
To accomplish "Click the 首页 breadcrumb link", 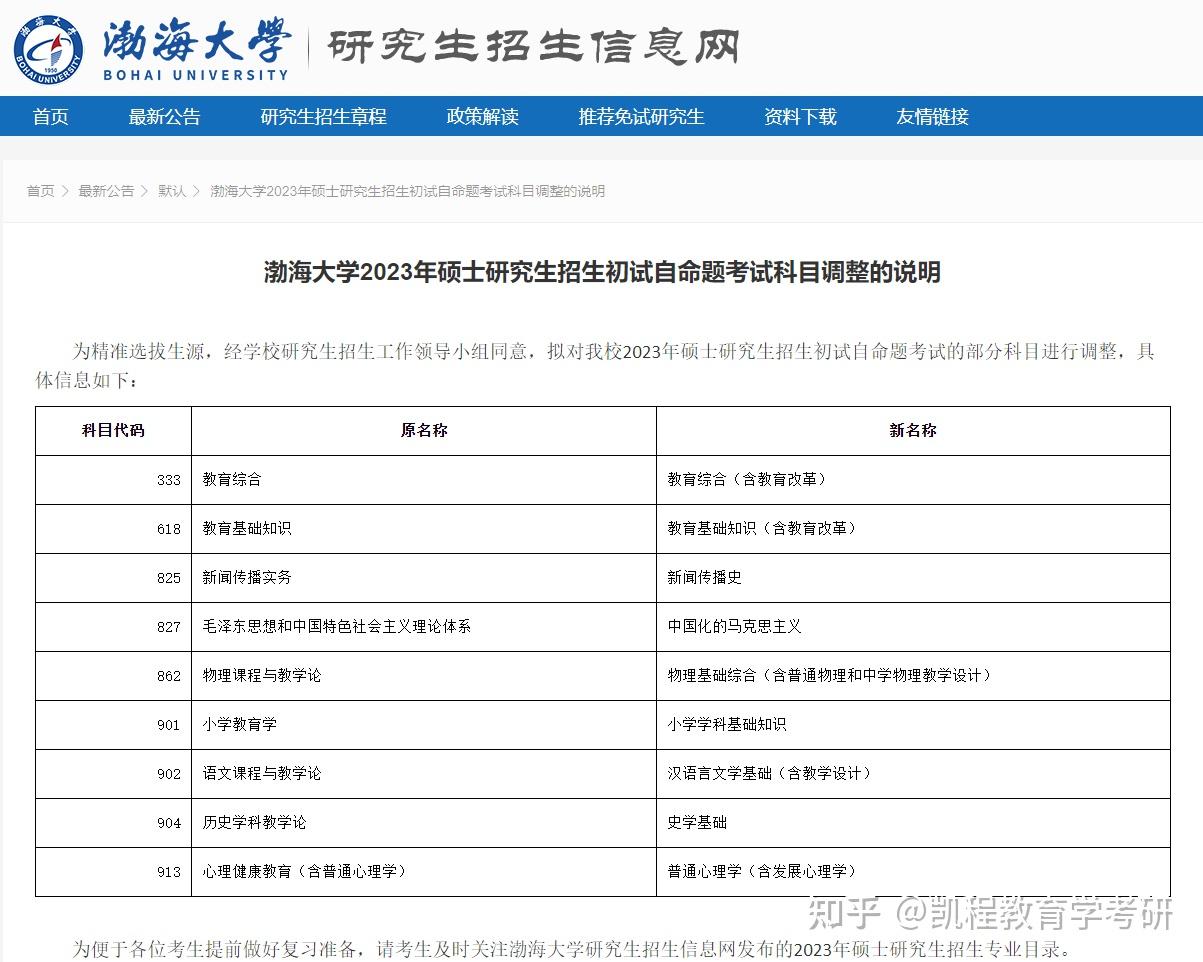I will point(40,191).
